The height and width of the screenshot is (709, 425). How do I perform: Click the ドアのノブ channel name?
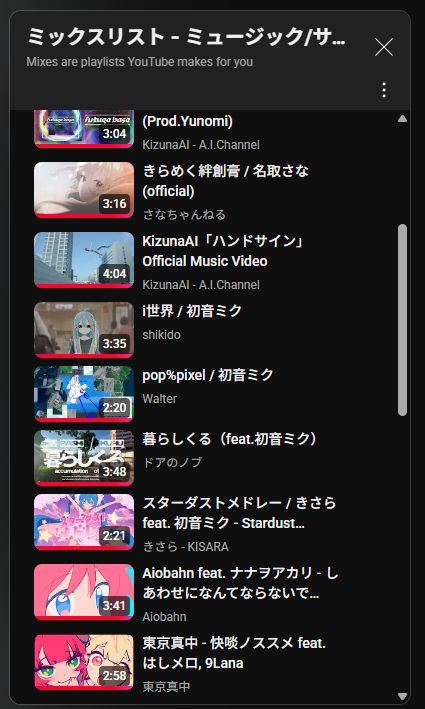[172, 463]
